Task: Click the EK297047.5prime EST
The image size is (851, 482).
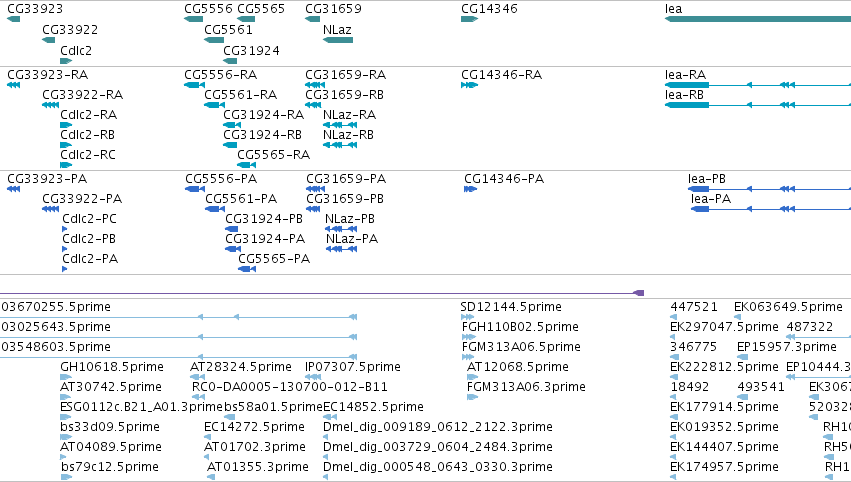Action: click(724, 327)
